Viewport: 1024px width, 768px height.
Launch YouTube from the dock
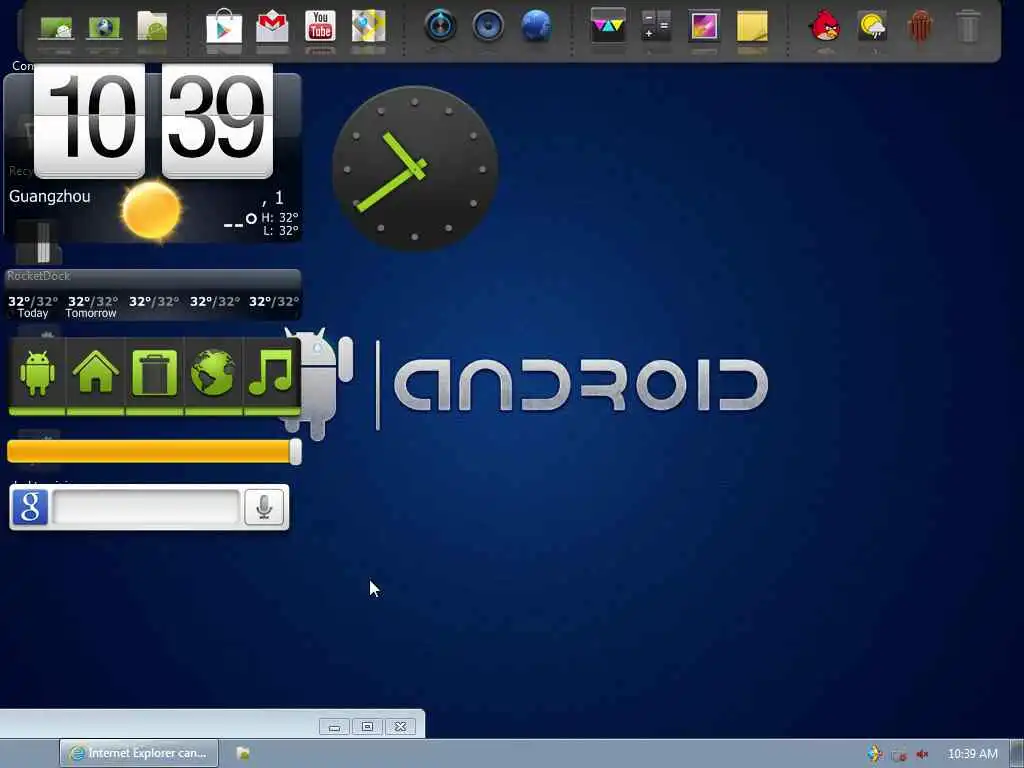(x=320, y=26)
